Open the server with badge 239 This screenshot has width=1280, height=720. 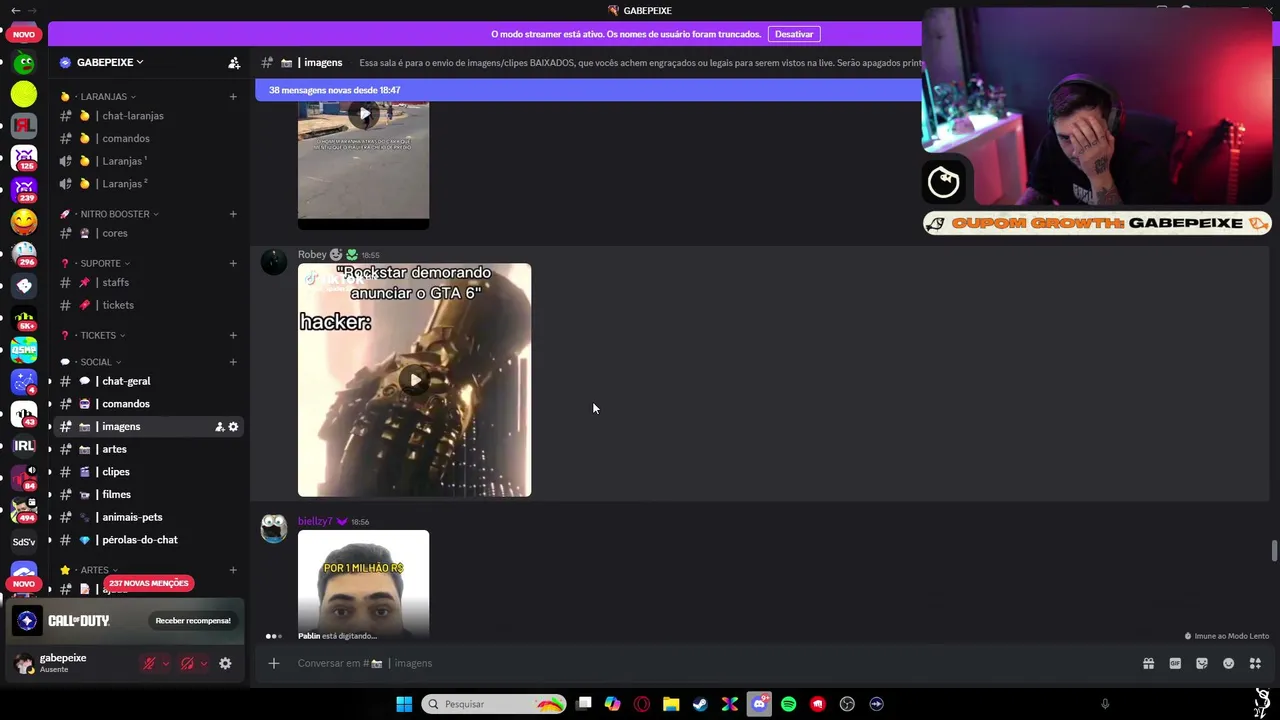(x=24, y=188)
